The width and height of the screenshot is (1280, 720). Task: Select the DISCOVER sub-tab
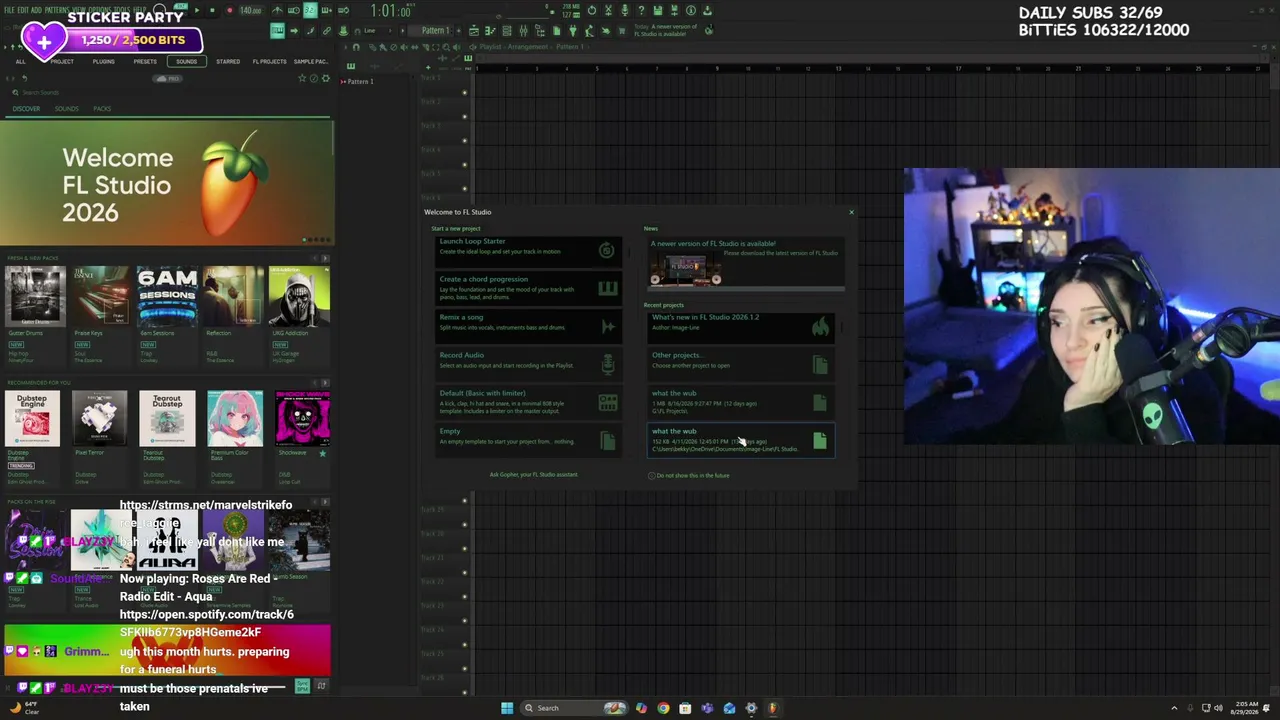point(27,108)
